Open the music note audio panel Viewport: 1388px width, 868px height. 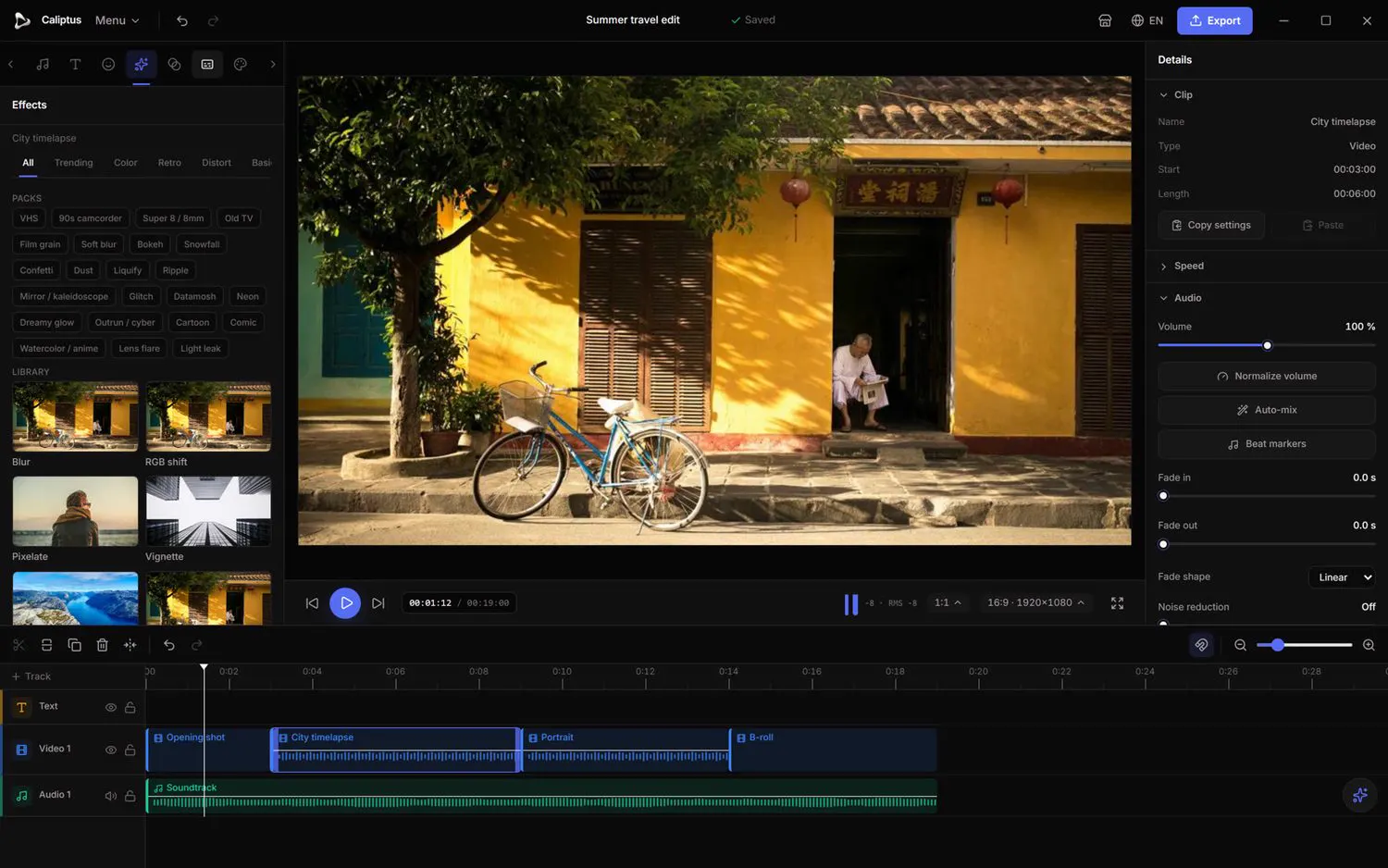click(43, 64)
